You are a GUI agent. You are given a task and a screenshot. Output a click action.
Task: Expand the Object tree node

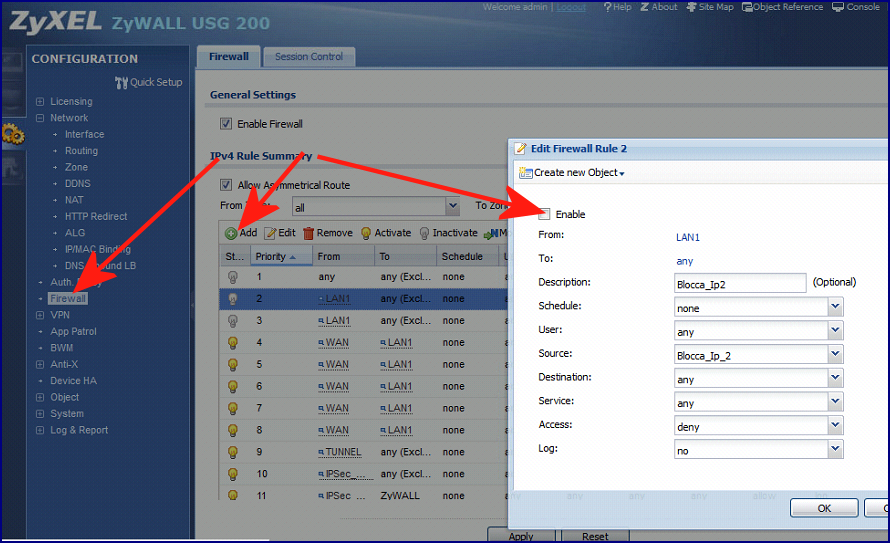40,397
